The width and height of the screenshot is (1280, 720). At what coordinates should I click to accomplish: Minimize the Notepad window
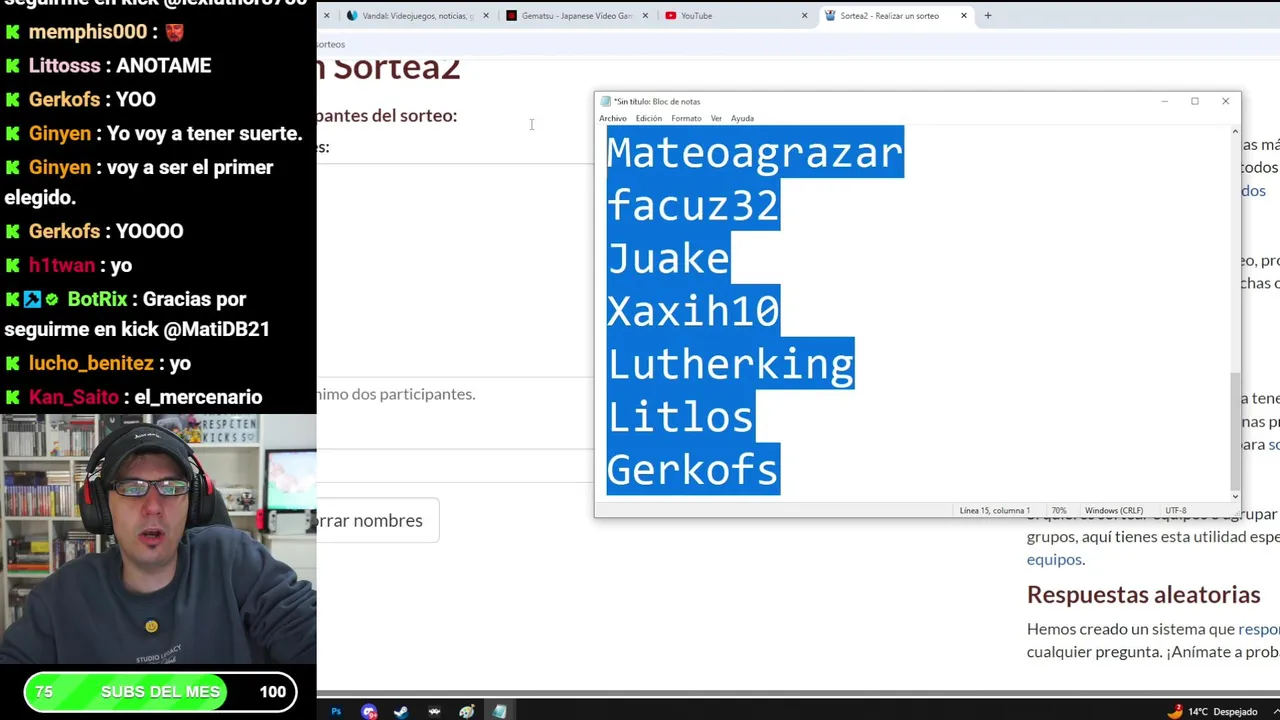1164,101
